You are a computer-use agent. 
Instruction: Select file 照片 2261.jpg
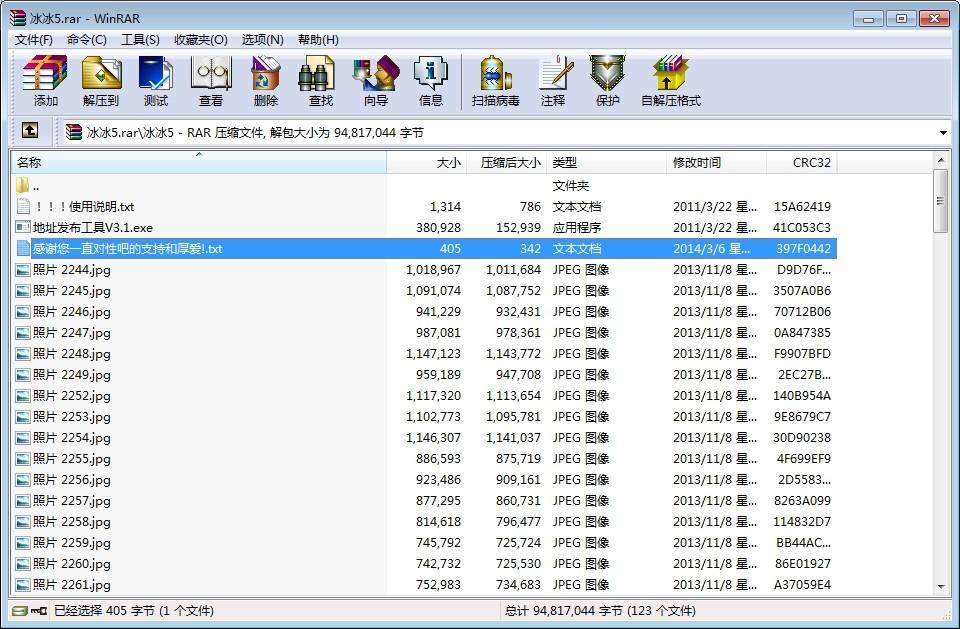(424, 585)
